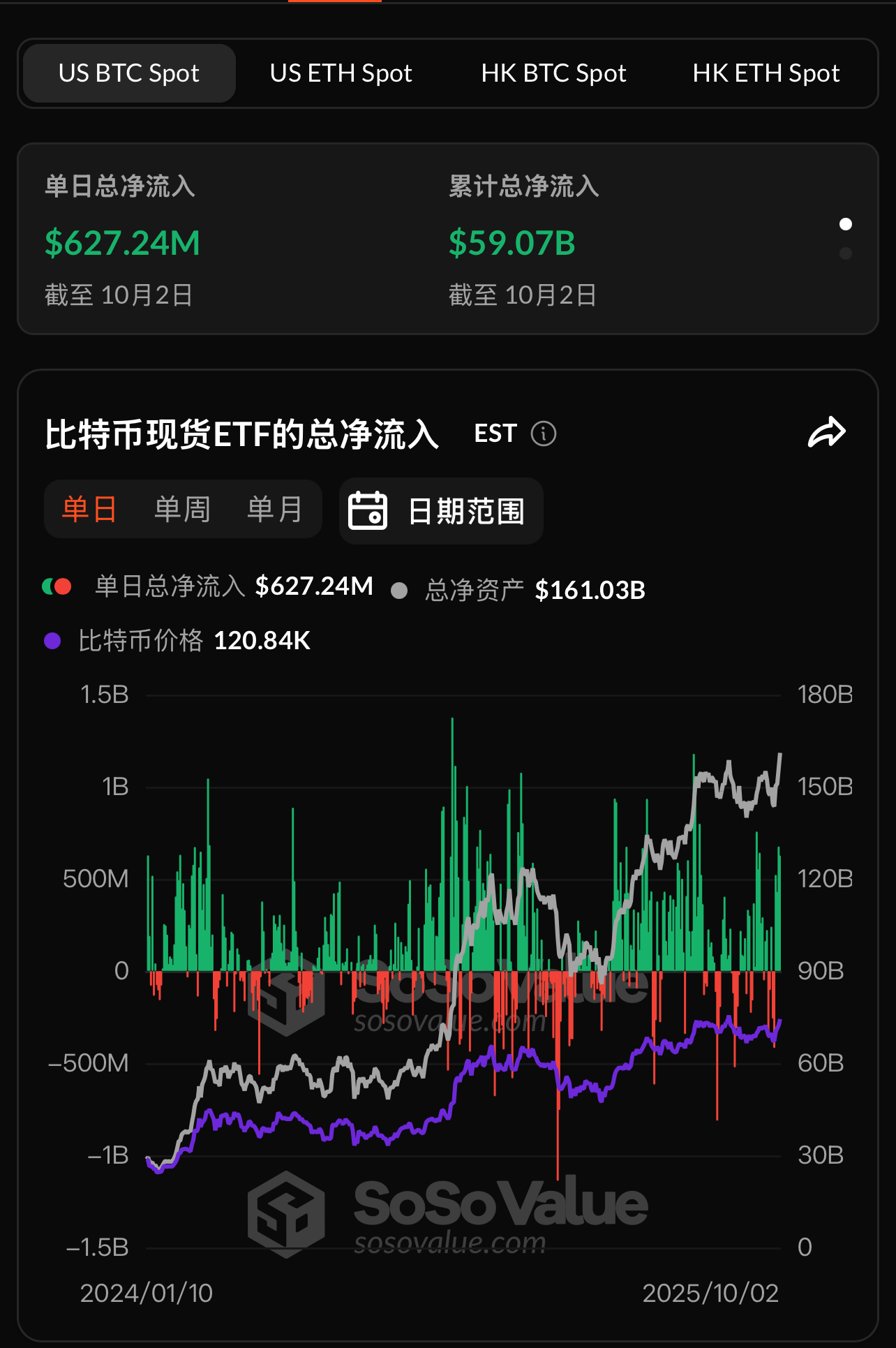Toggle the gray total net assets legend dot
The image size is (896, 1348).
coord(399,591)
